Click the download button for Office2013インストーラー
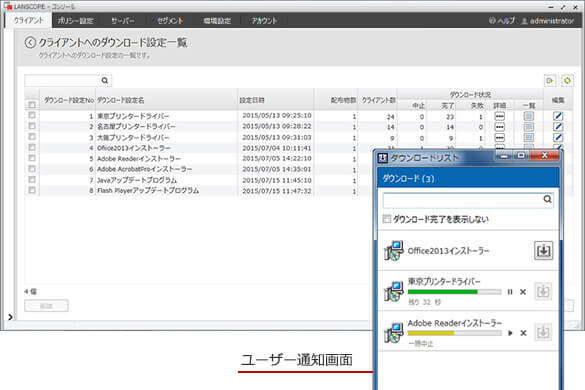585x390 pixels. point(544,250)
